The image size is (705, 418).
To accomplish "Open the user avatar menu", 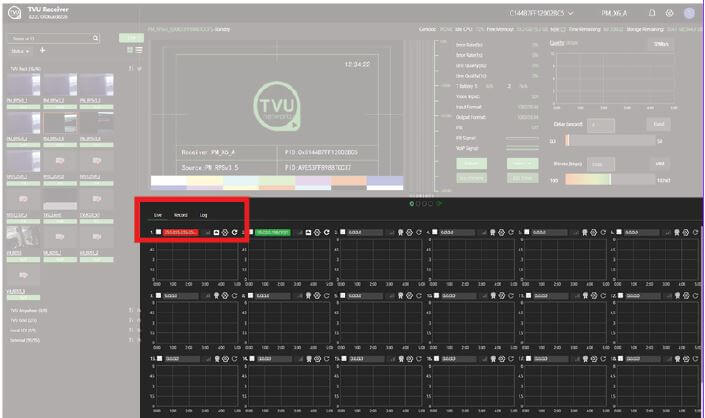I will click(x=689, y=13).
